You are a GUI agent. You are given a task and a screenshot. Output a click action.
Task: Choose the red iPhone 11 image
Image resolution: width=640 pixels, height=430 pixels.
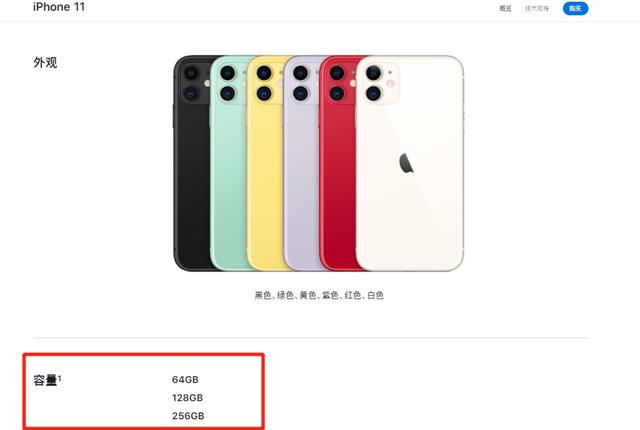point(338,163)
